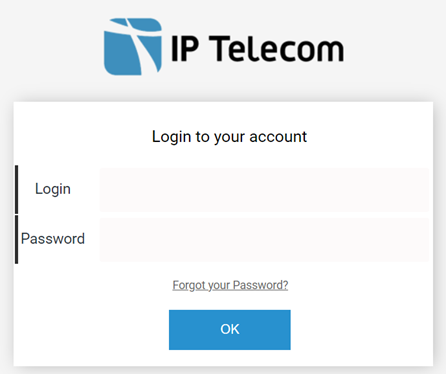Click the blue IP Telecom logo icon
The height and width of the screenshot is (374, 446).
133,47
